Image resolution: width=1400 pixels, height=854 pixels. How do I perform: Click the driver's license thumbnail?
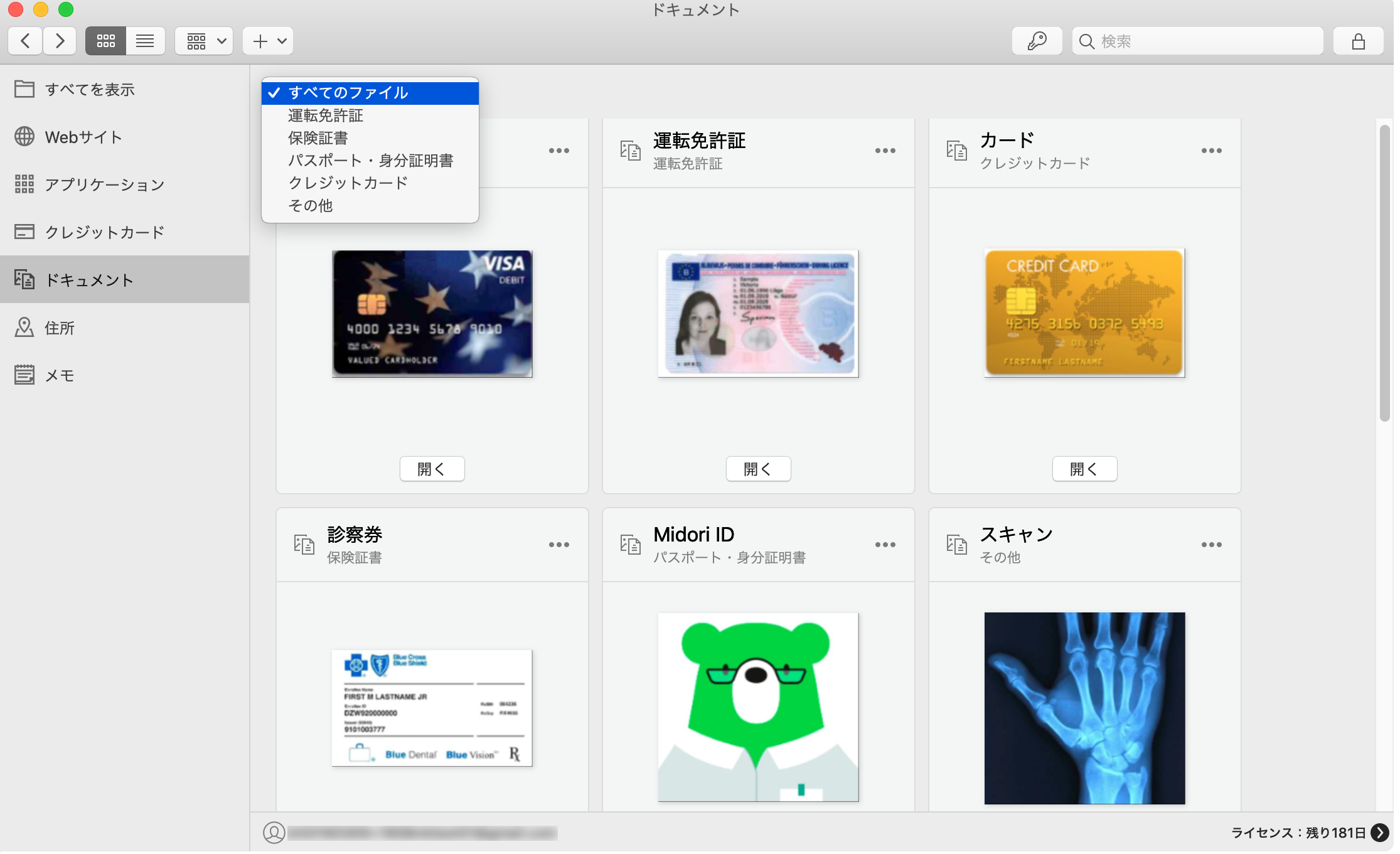[758, 314]
